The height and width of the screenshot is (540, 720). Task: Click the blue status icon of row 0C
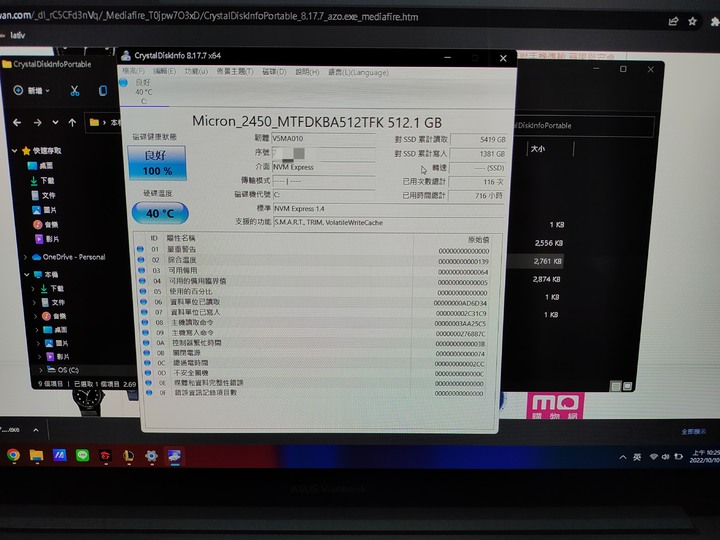147,363
